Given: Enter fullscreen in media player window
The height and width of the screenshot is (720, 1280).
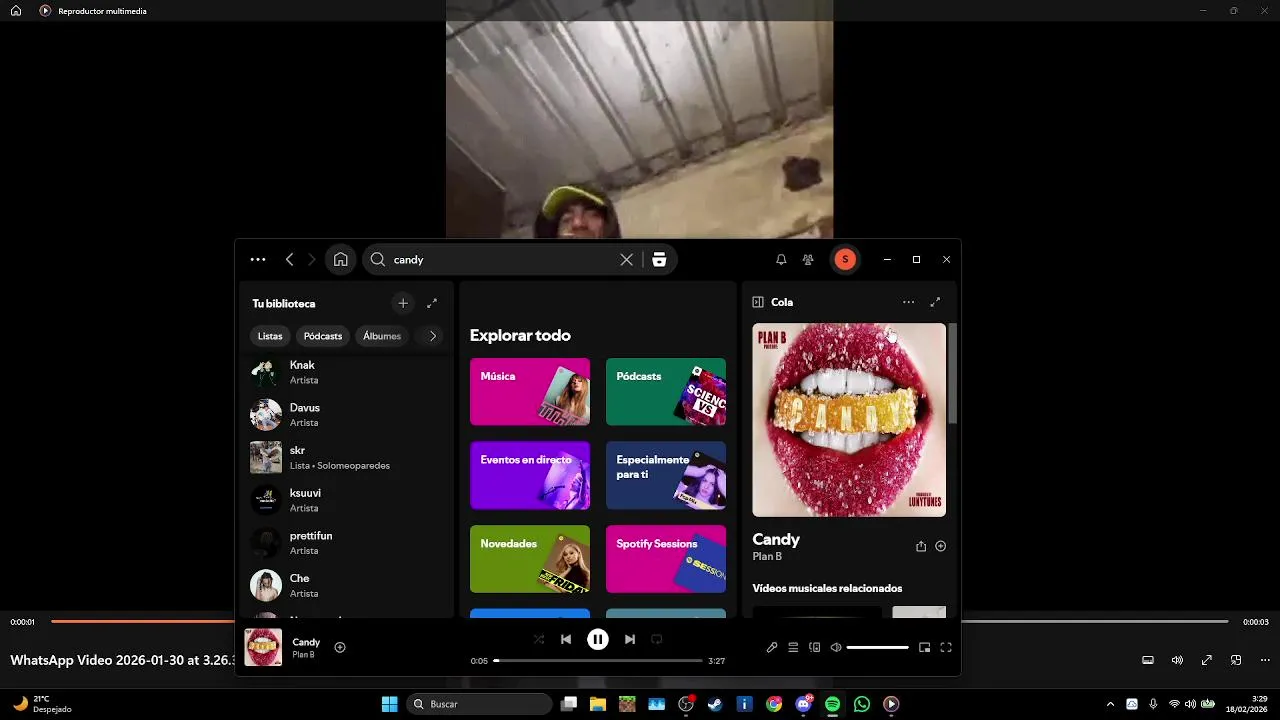Looking at the screenshot, I should (x=1207, y=660).
